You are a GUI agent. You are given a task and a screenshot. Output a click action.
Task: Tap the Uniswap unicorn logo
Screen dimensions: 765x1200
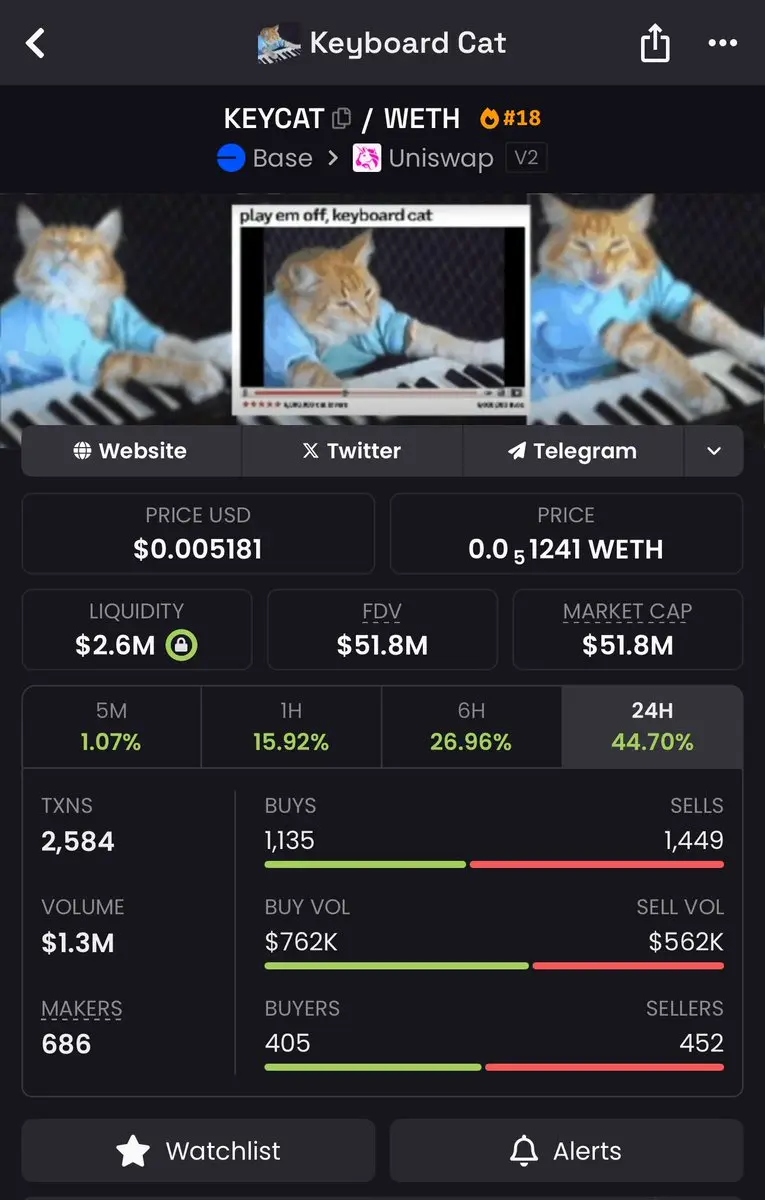(x=367, y=158)
